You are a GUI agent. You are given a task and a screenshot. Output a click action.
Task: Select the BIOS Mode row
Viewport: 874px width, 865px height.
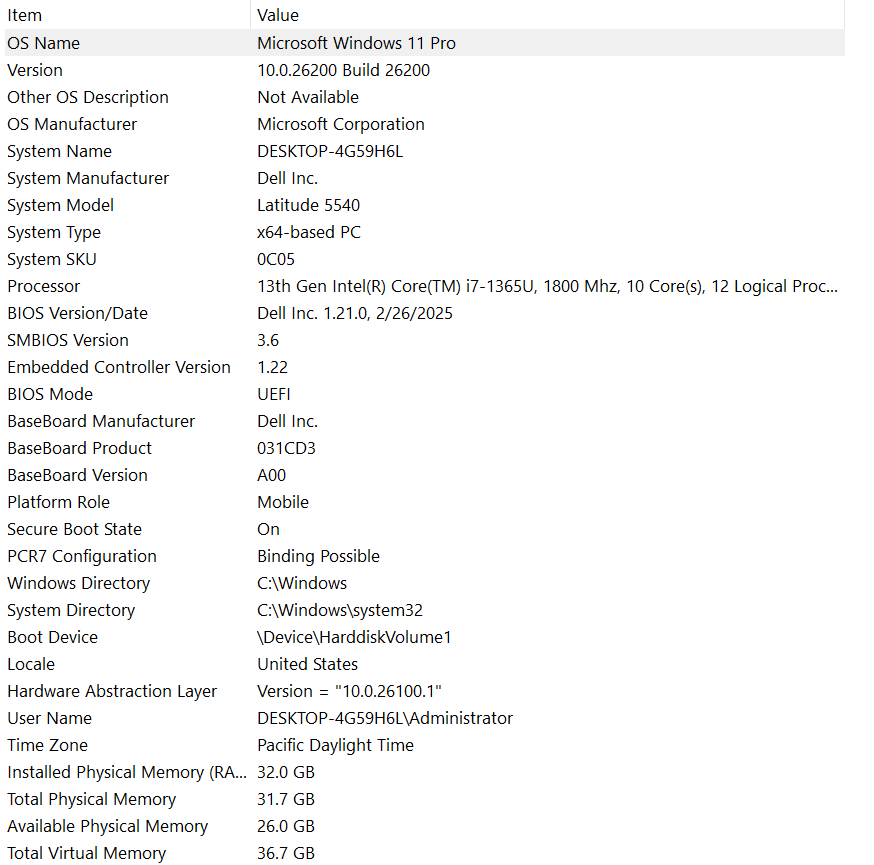tap(425, 394)
